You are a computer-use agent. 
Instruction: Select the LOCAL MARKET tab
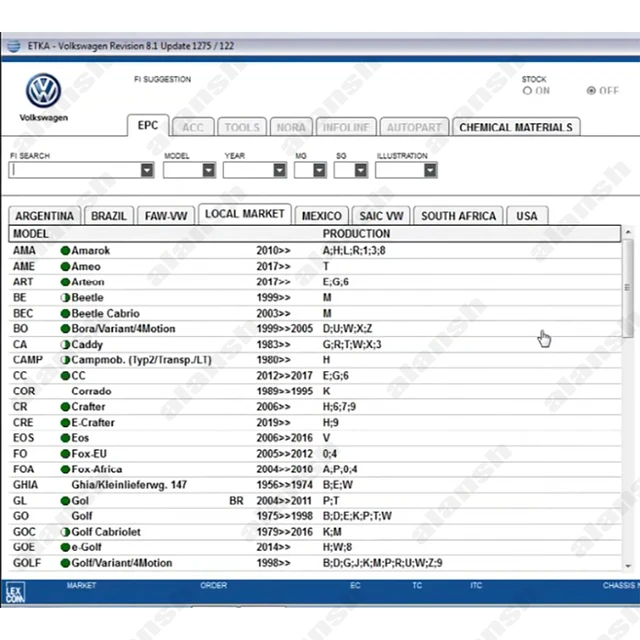(244, 214)
